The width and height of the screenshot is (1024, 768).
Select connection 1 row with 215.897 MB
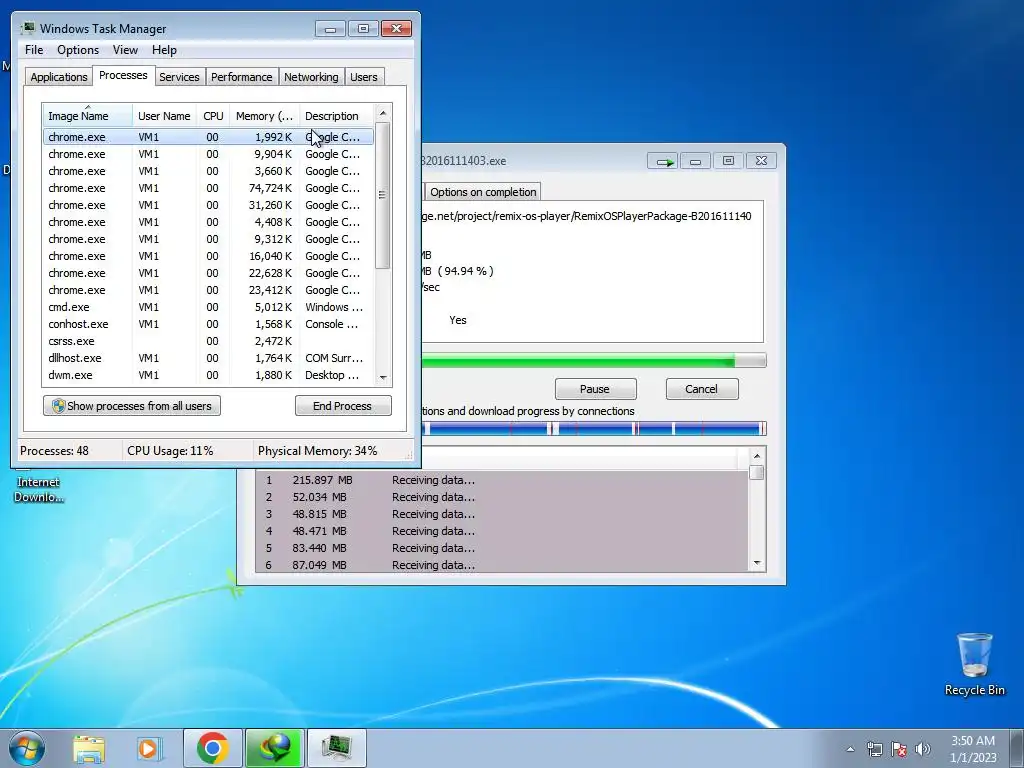tap(502, 480)
